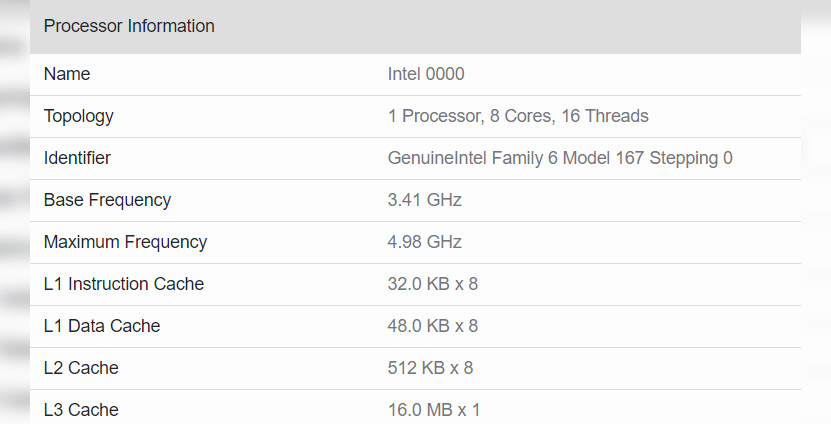Select the L2 Cache label
This screenshot has height=424, width=831.
point(81,368)
